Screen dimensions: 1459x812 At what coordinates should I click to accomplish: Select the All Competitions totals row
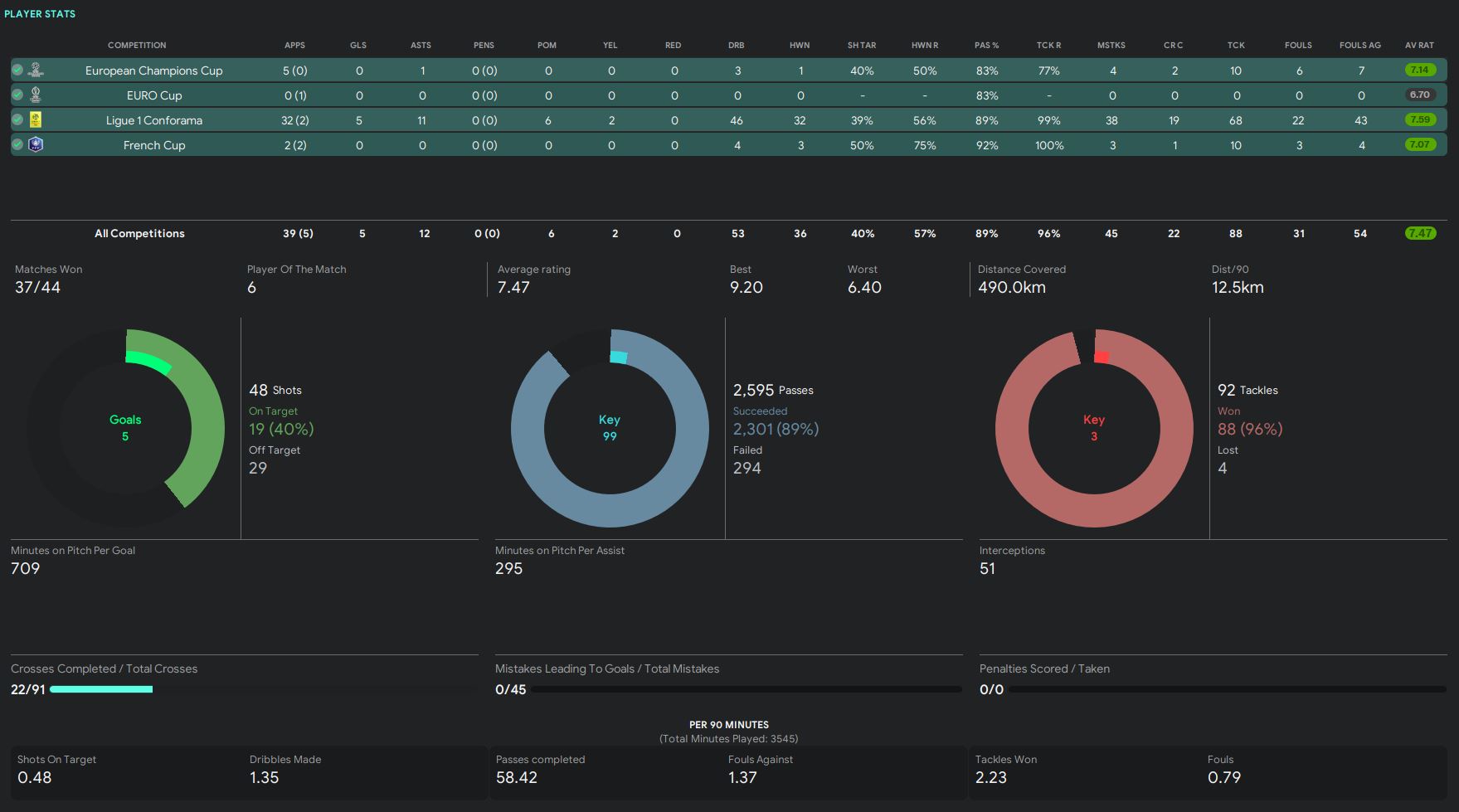[139, 234]
